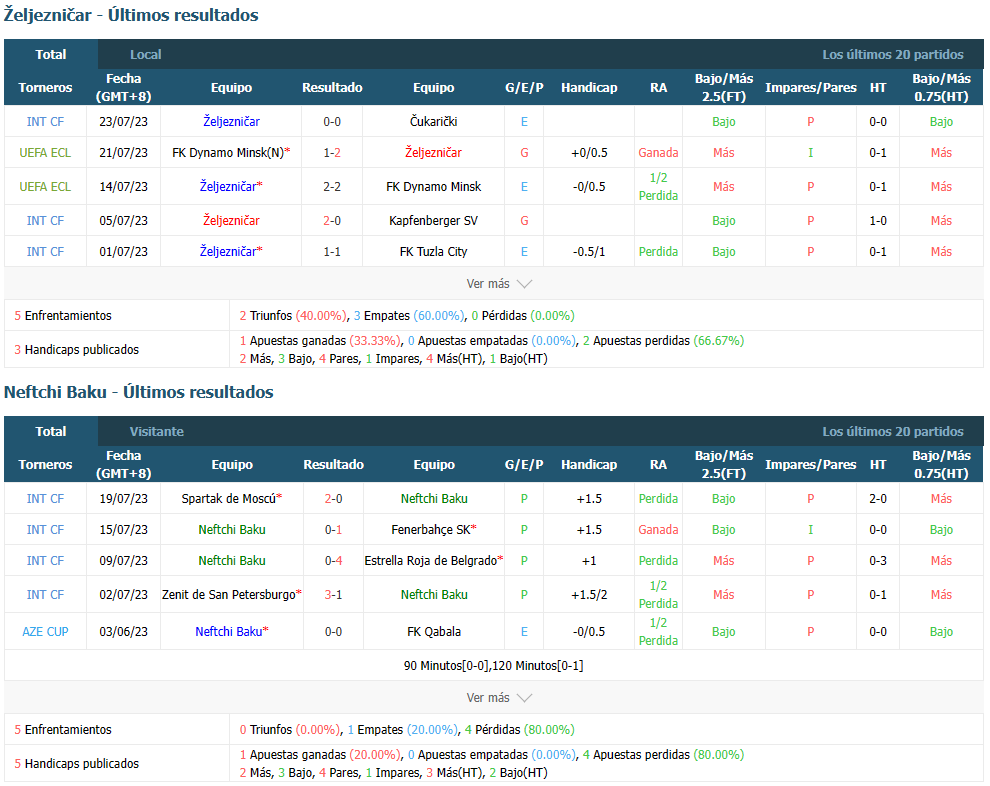This screenshot has height=786, width=990.
Task: Expand Ver más under Neftchi Baku results
Action: (x=499, y=698)
